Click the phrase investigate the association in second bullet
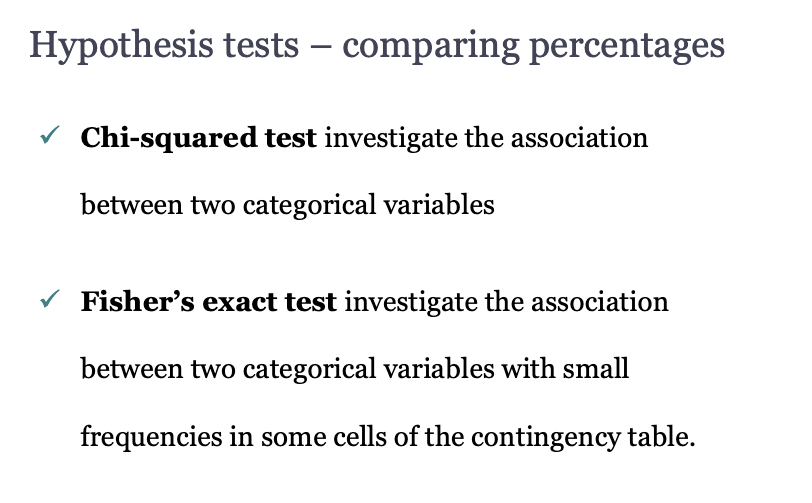Image resolution: width=812 pixels, height=503 pixels. [506, 303]
